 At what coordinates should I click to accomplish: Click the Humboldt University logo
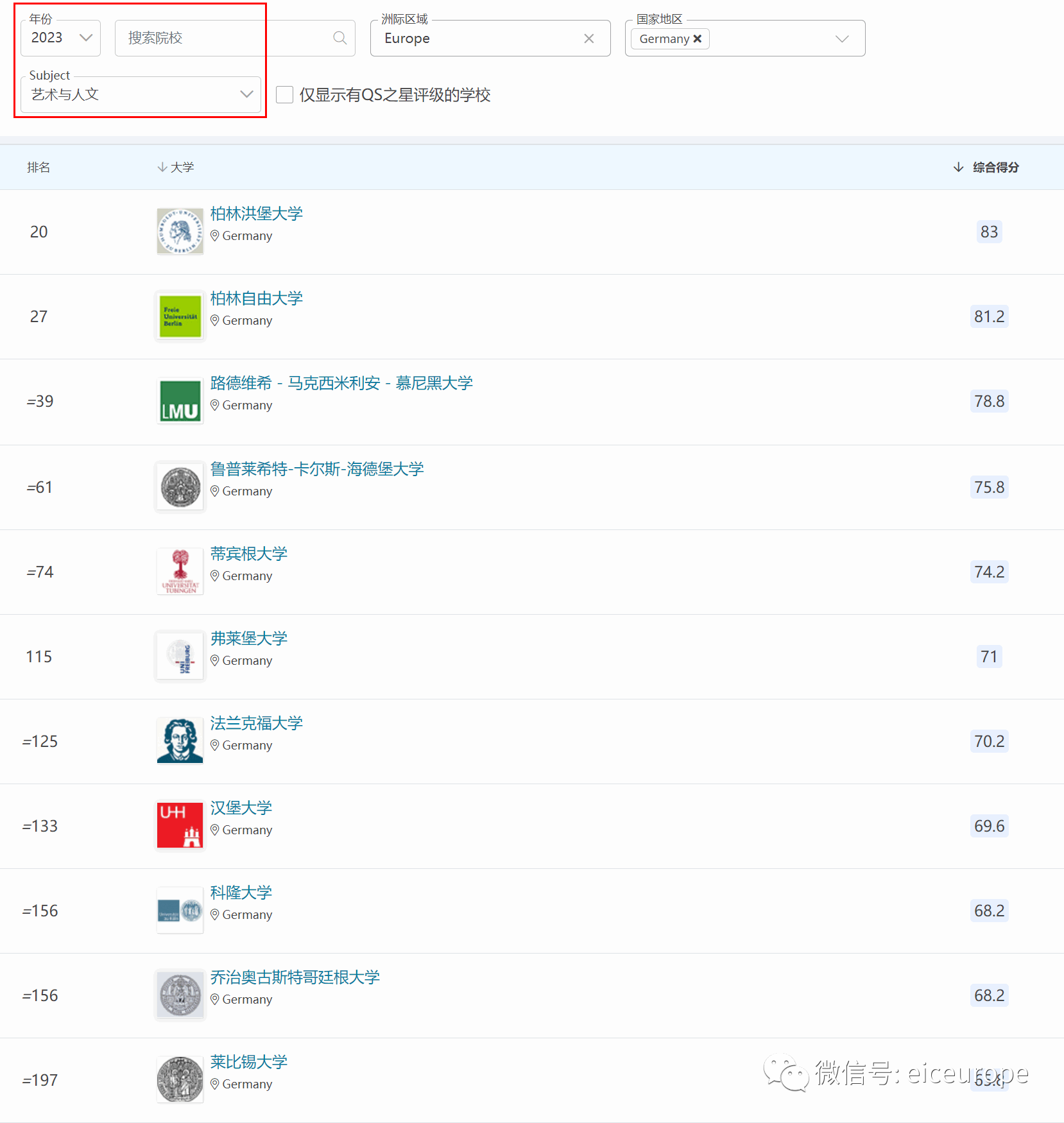point(180,231)
